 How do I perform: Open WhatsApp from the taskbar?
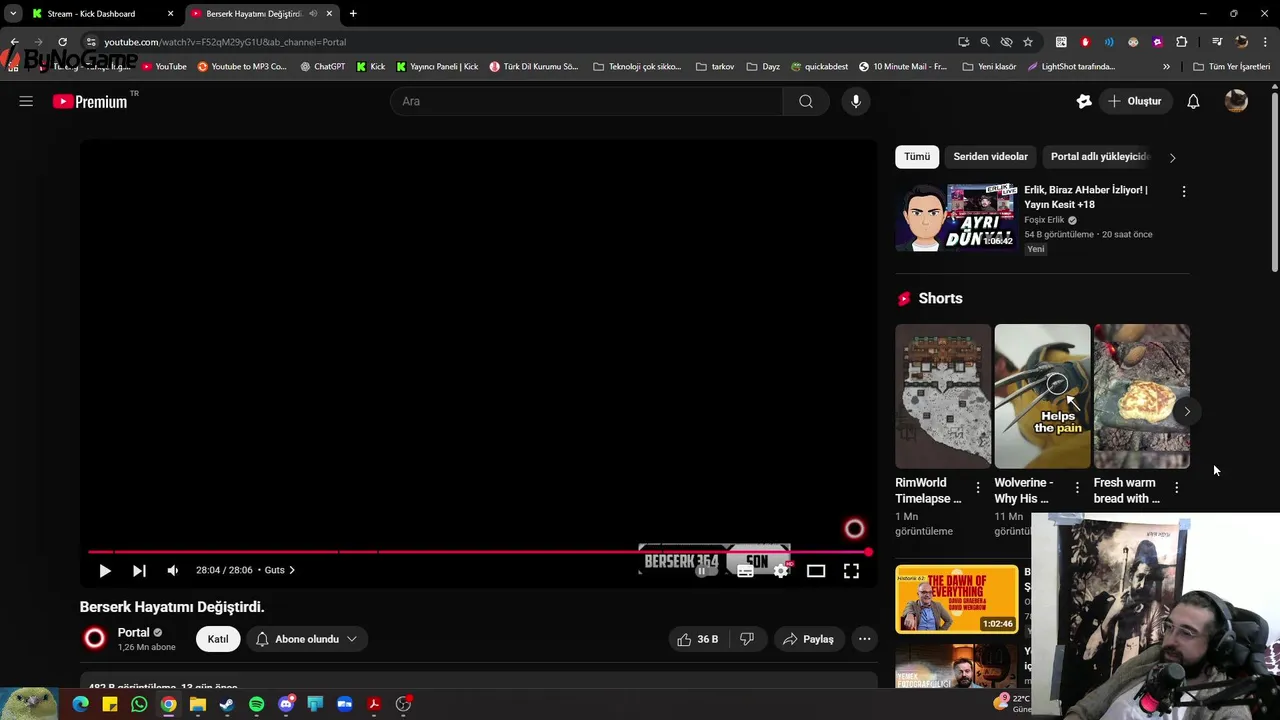pos(139,704)
